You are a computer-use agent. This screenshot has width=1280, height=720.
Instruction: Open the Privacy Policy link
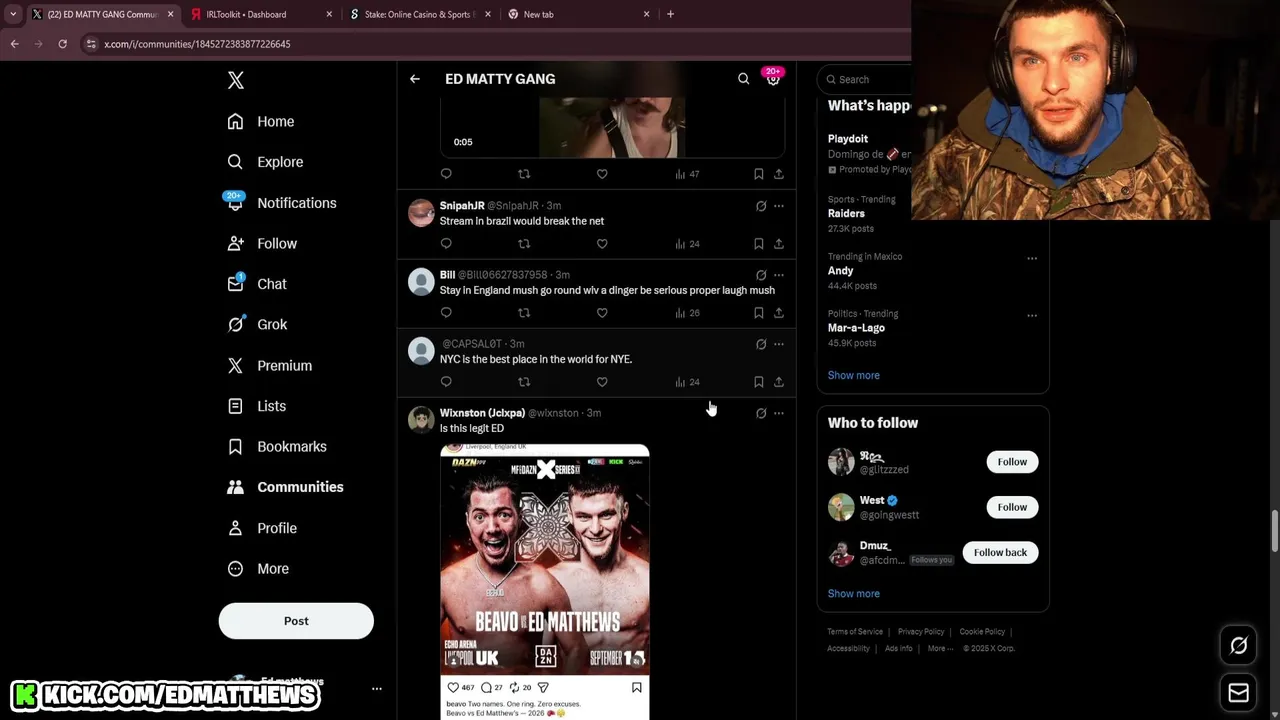pos(921,632)
